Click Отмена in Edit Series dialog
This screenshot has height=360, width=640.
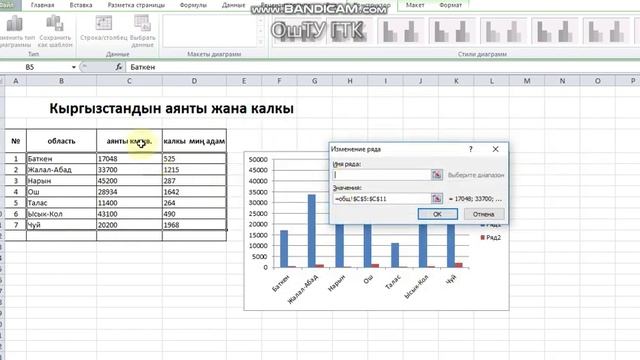pyautogui.click(x=484, y=214)
